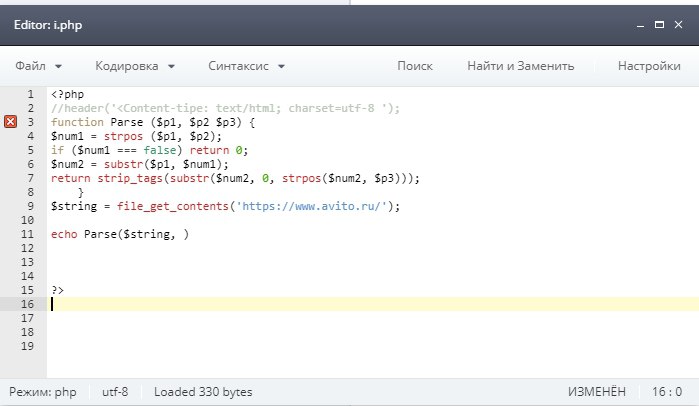
Task: Click the commented header line
Action: pyautogui.click(x=225, y=108)
